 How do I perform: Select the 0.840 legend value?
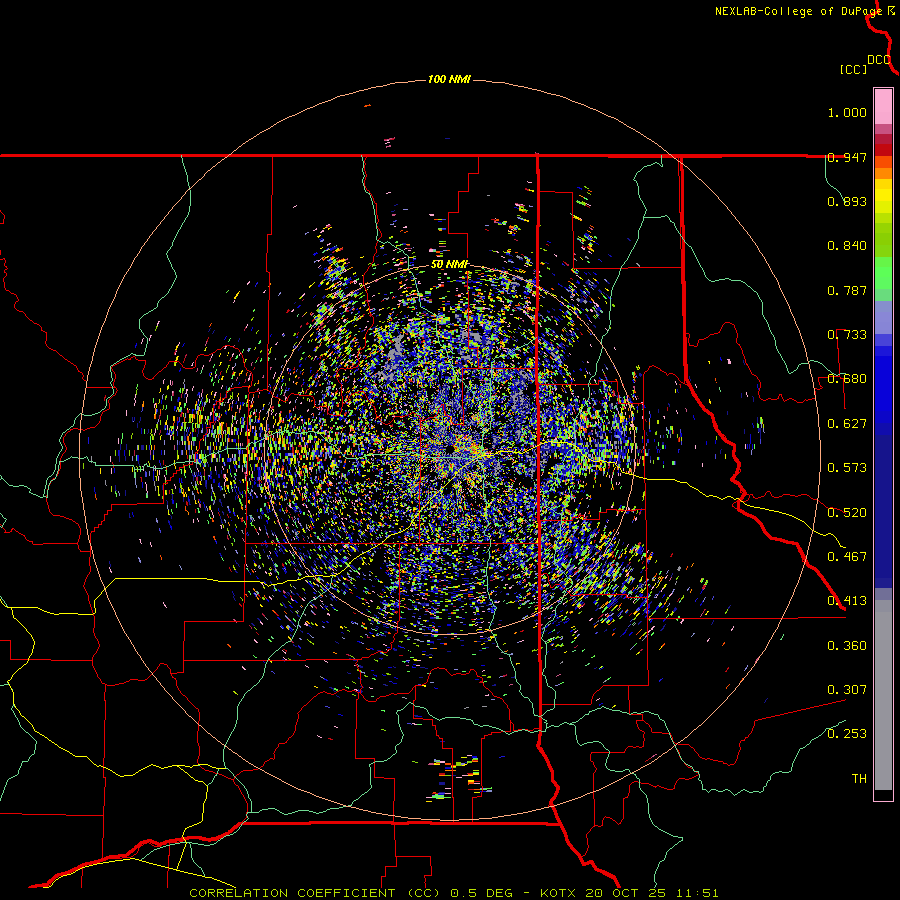847,246
